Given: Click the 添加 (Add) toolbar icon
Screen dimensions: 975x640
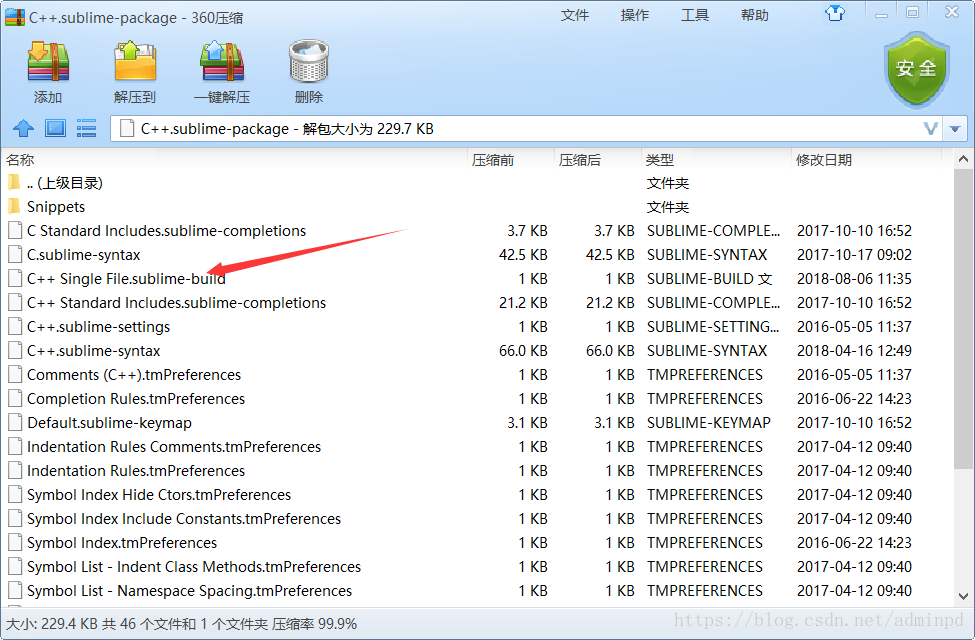Looking at the screenshot, I should click(48, 62).
